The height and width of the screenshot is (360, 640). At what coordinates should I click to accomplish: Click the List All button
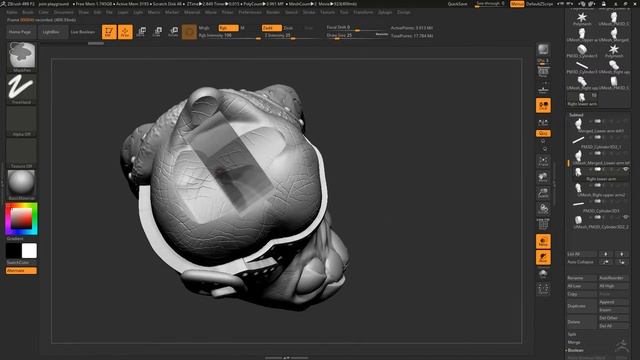(x=582, y=254)
